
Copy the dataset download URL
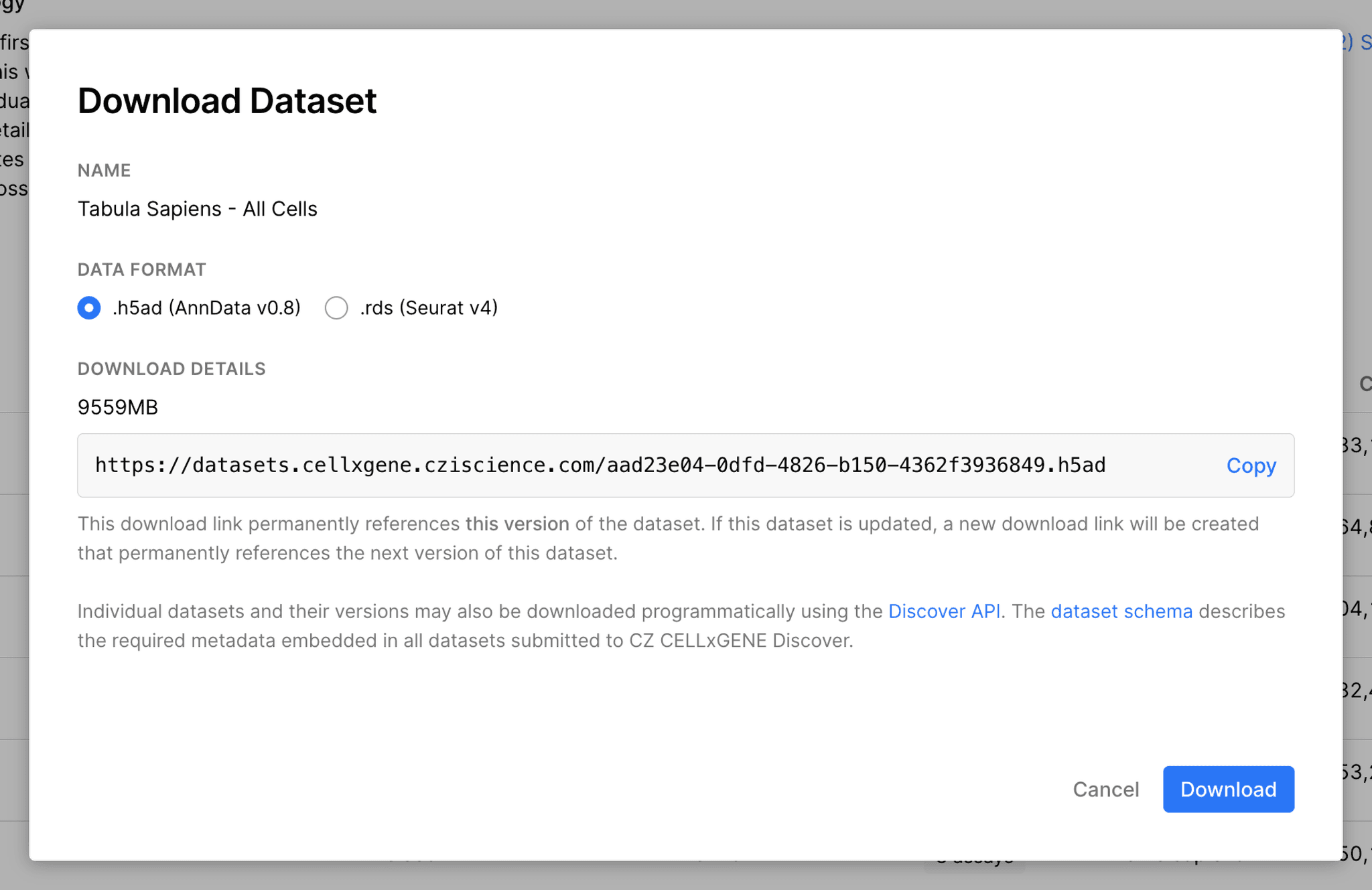(x=1250, y=465)
